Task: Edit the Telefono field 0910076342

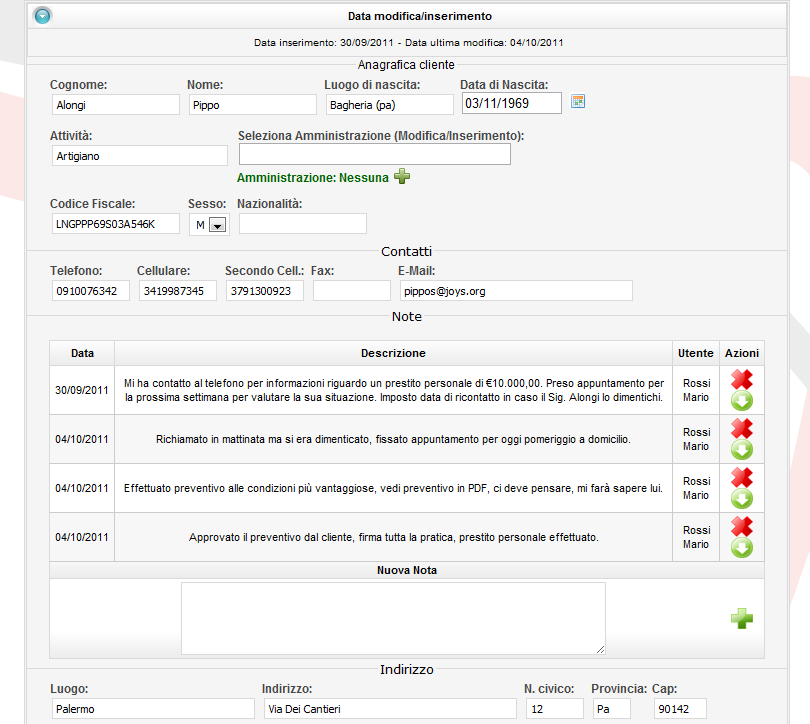Action: tap(91, 291)
